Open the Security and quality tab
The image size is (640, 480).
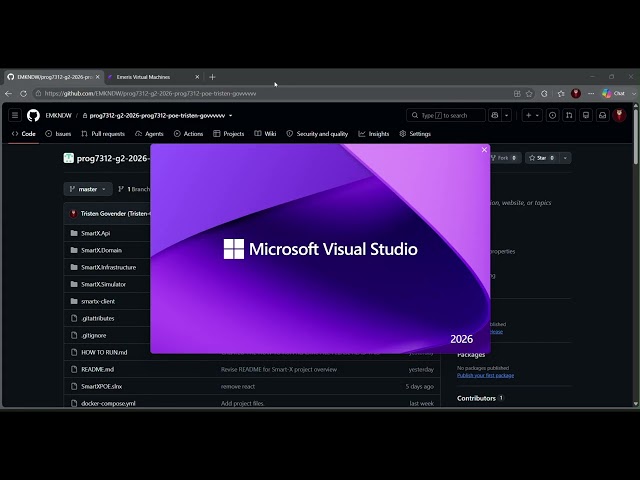(x=317, y=134)
